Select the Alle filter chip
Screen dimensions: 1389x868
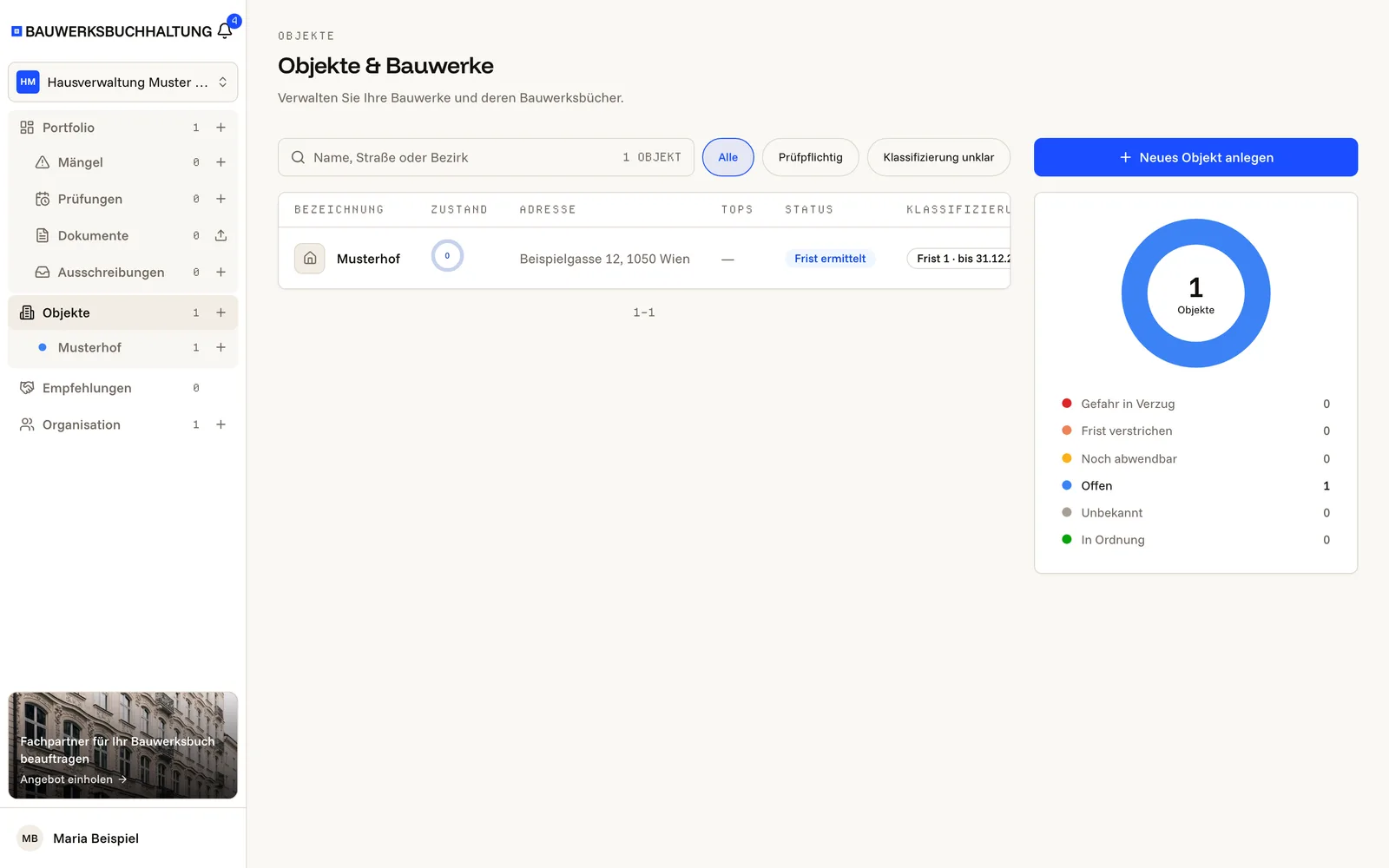point(728,157)
